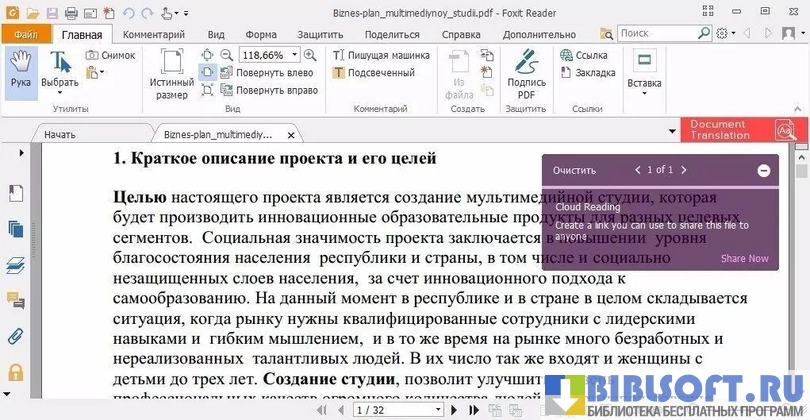Image resolution: width=810 pixels, height=420 pixels.
Task: Expand the left navigation panel arrow
Action: pos(21,152)
